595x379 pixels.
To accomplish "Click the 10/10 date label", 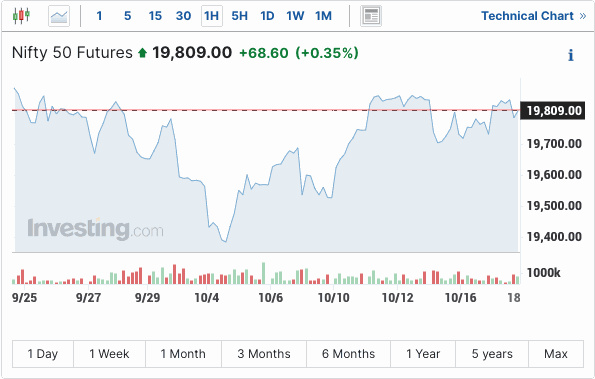I will (x=334, y=298).
